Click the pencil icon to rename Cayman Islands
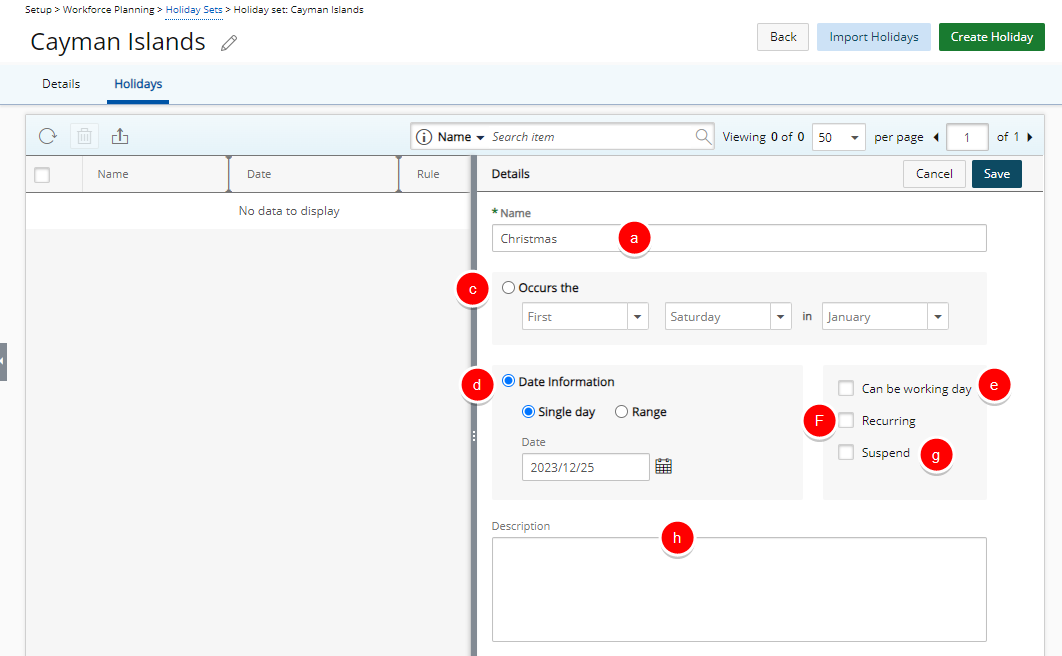The image size is (1062, 656). 229,43
